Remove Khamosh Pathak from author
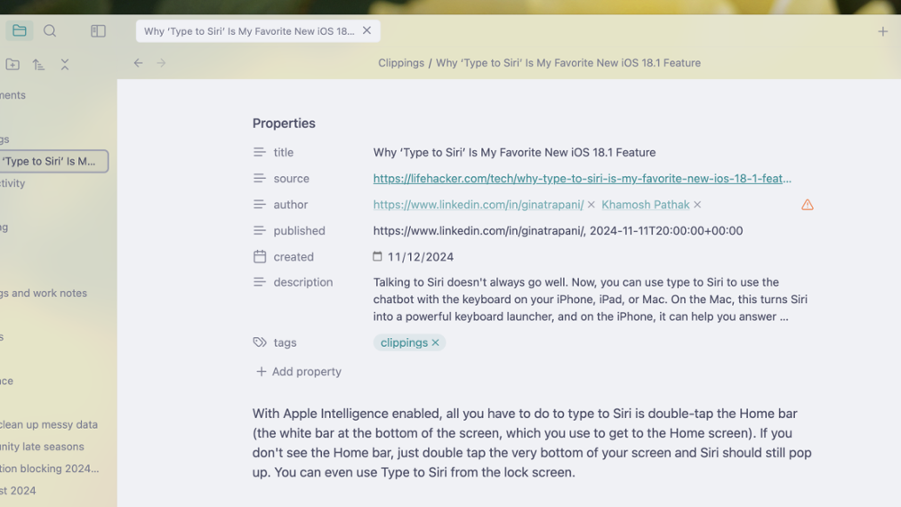Screen dimensions: 901x507 pyautogui.click(x=697, y=205)
